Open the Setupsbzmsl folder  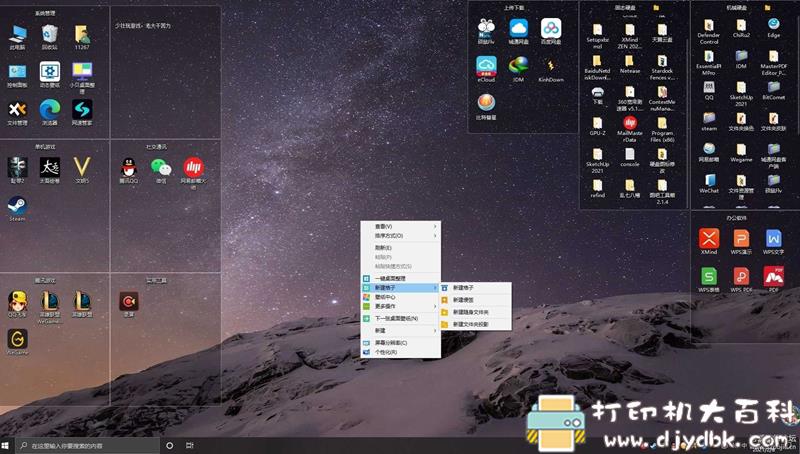coord(597,36)
